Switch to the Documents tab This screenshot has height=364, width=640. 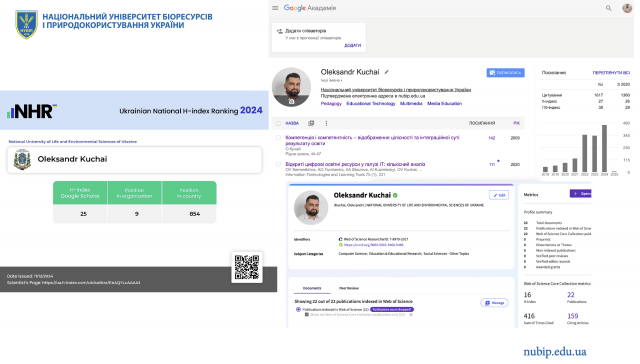(x=312, y=288)
